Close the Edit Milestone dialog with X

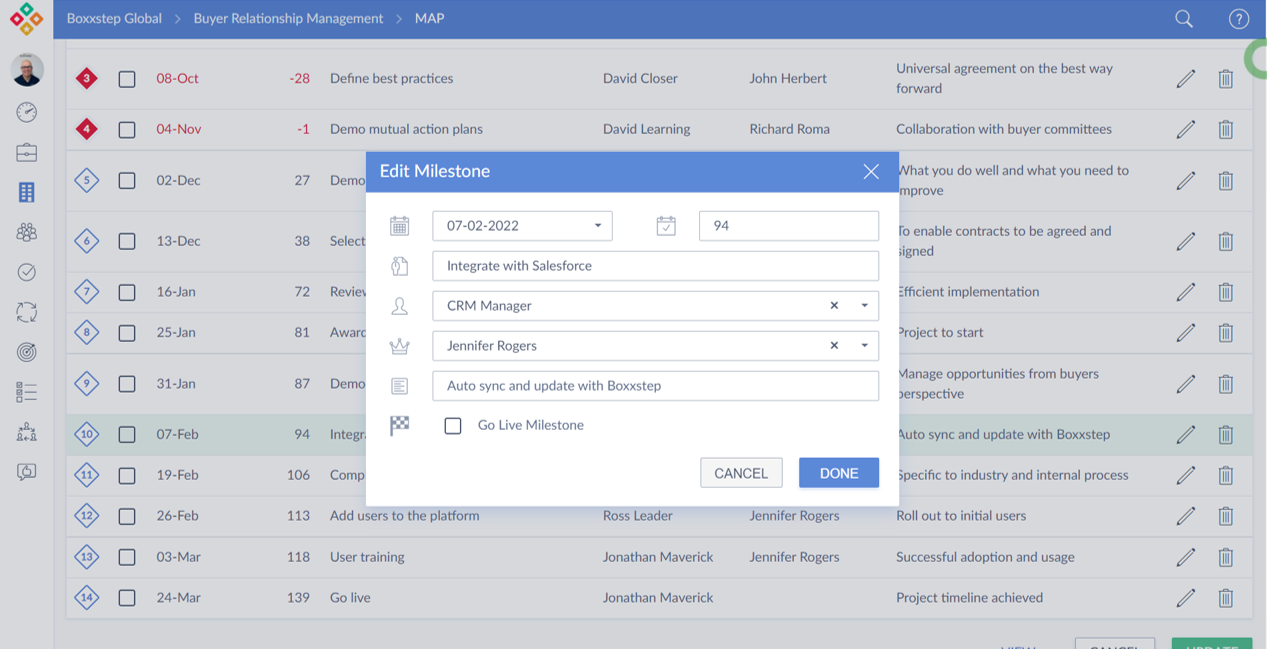(871, 172)
